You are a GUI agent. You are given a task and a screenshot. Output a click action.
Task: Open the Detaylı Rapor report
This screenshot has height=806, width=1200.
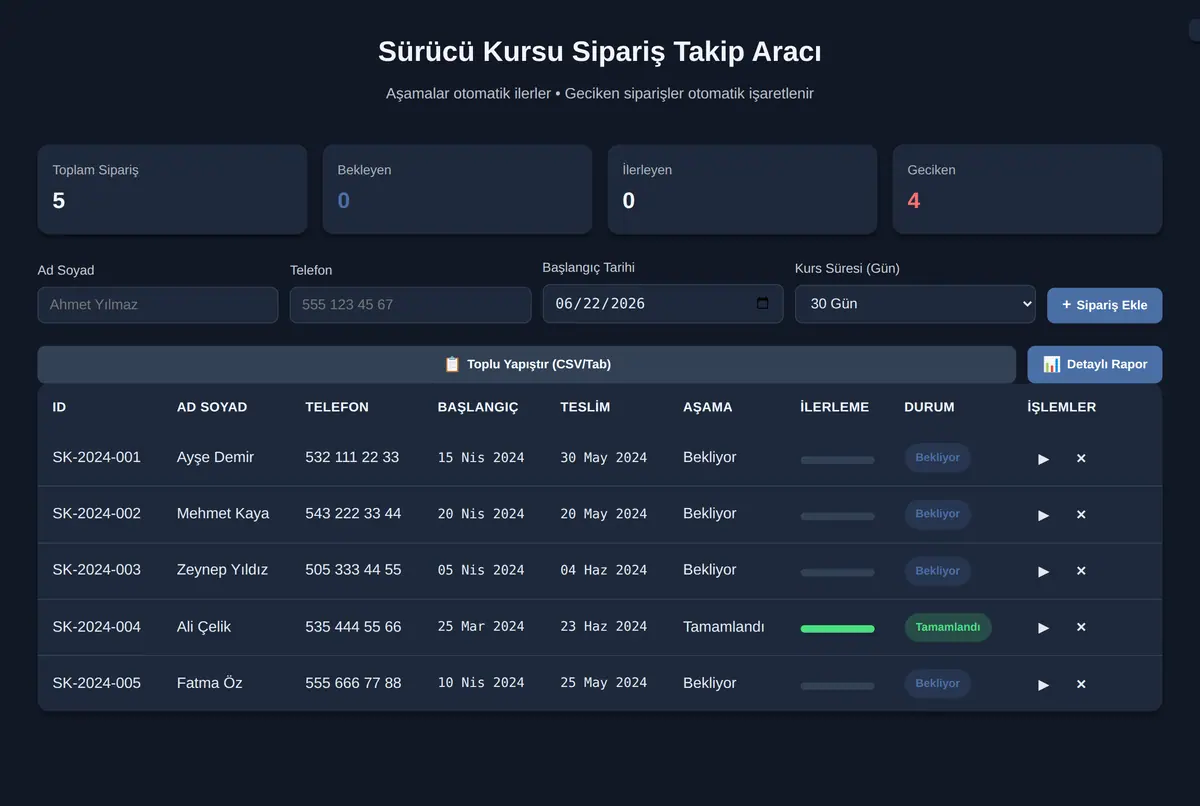click(x=1095, y=364)
